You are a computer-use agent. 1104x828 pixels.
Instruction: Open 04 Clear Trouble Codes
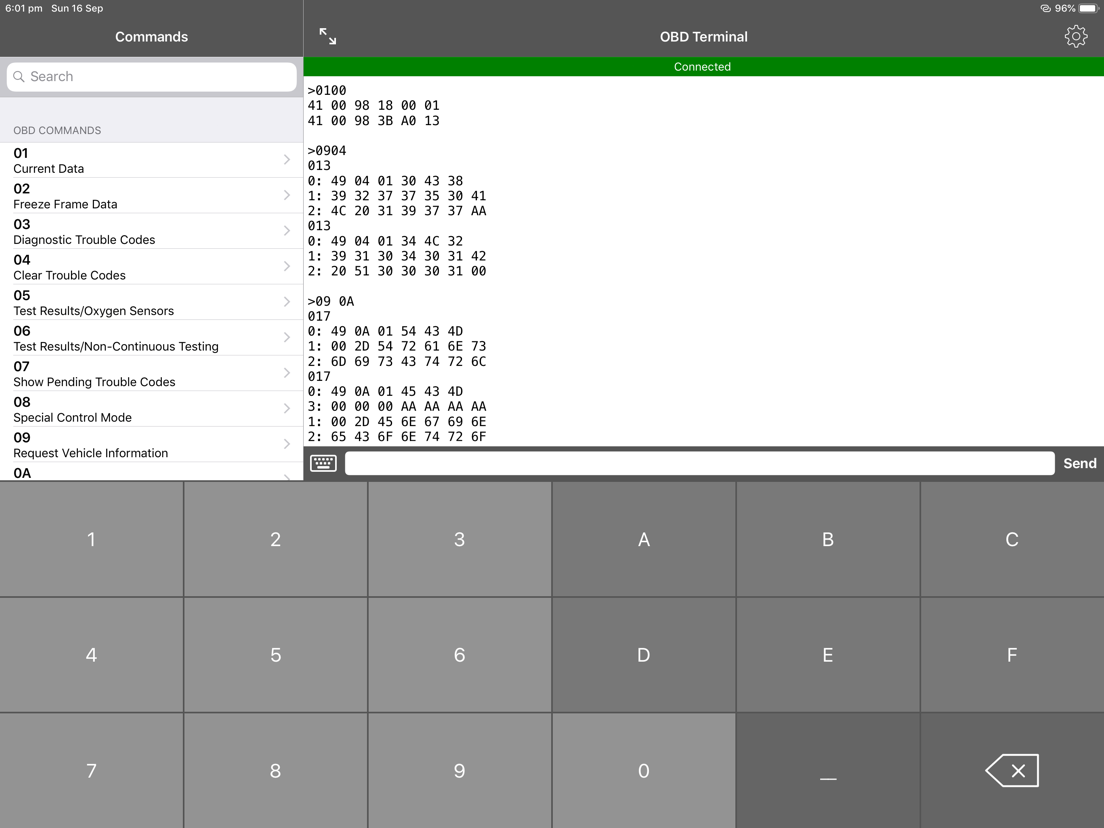click(151, 267)
